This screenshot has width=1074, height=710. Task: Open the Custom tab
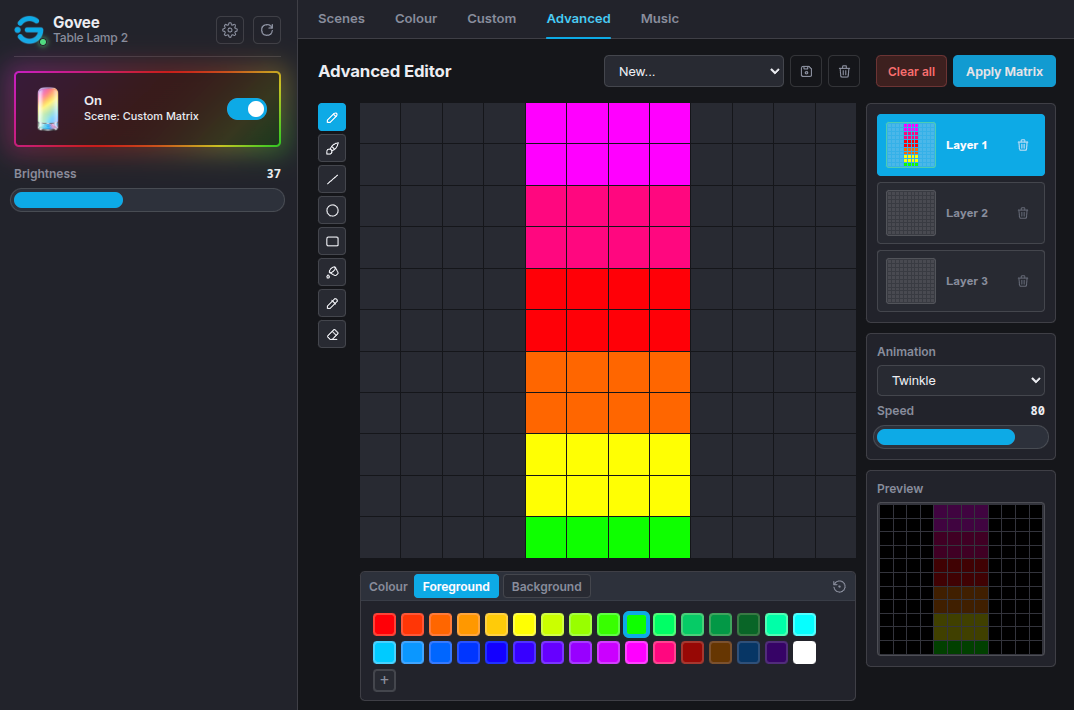pos(491,19)
